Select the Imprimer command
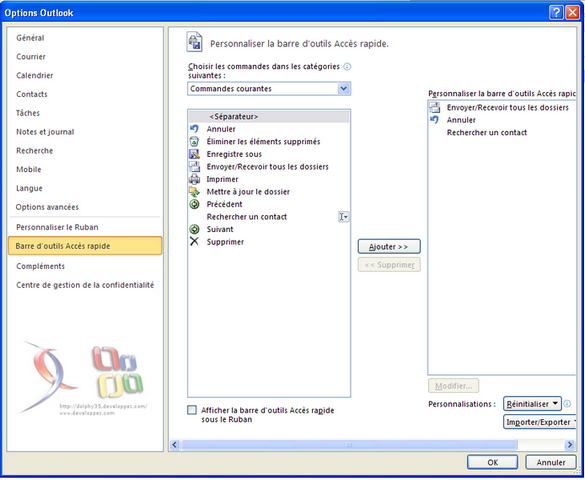The image size is (585, 480). tap(269, 179)
